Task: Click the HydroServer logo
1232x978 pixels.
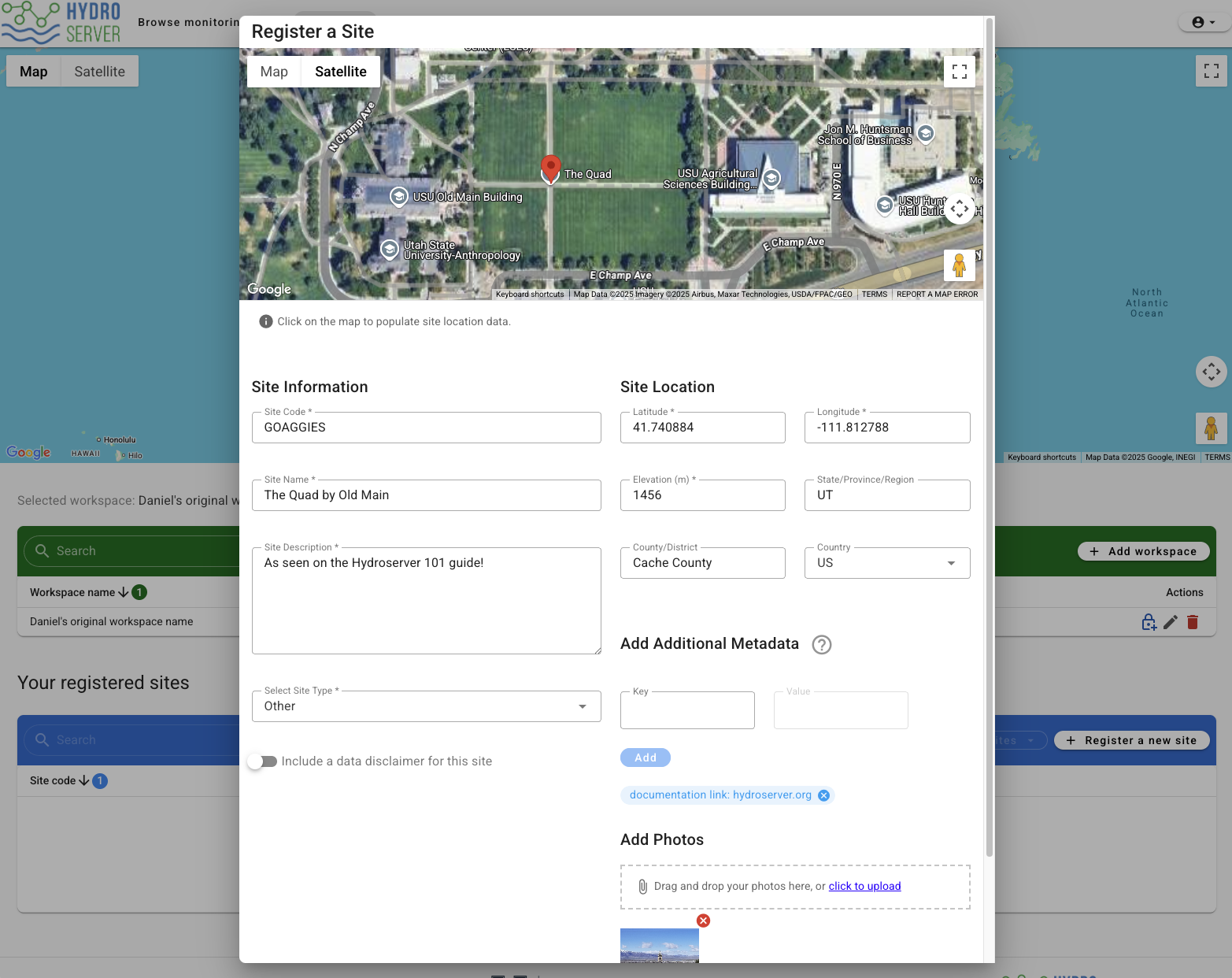Action: click(x=61, y=22)
